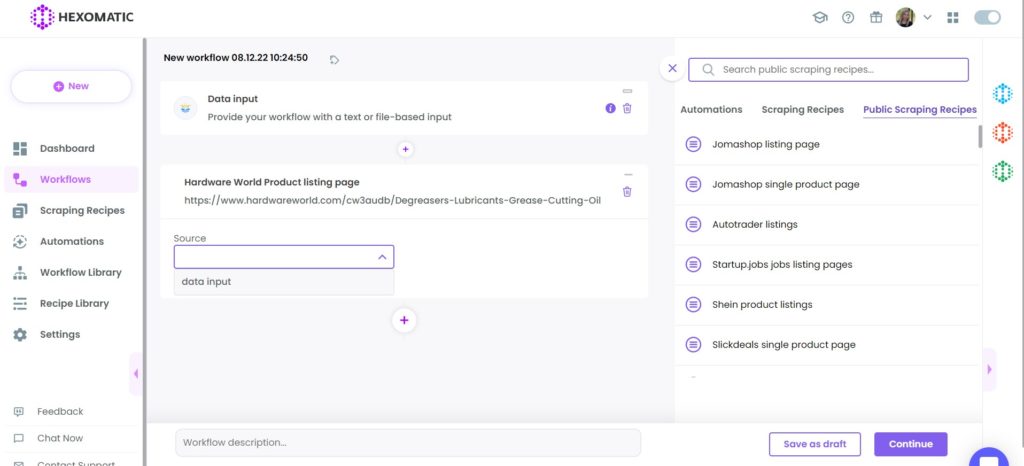Open Workflow Library in the sidebar
Screen dimensions: 1024x466
[x=80, y=272]
